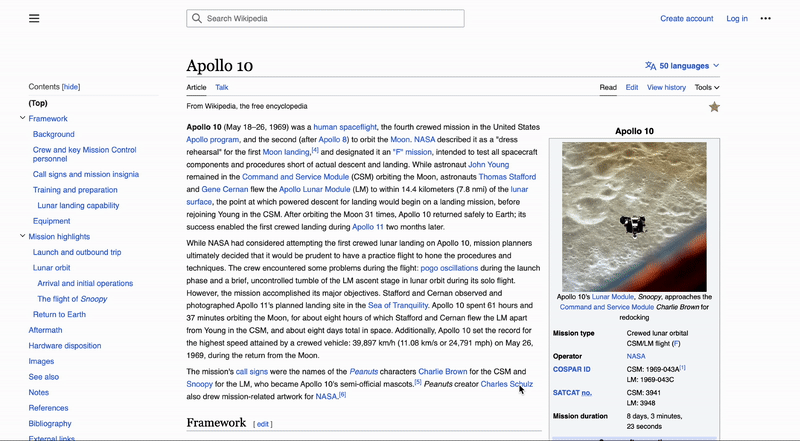
Task: Click the featured article star icon
Action: point(713,107)
